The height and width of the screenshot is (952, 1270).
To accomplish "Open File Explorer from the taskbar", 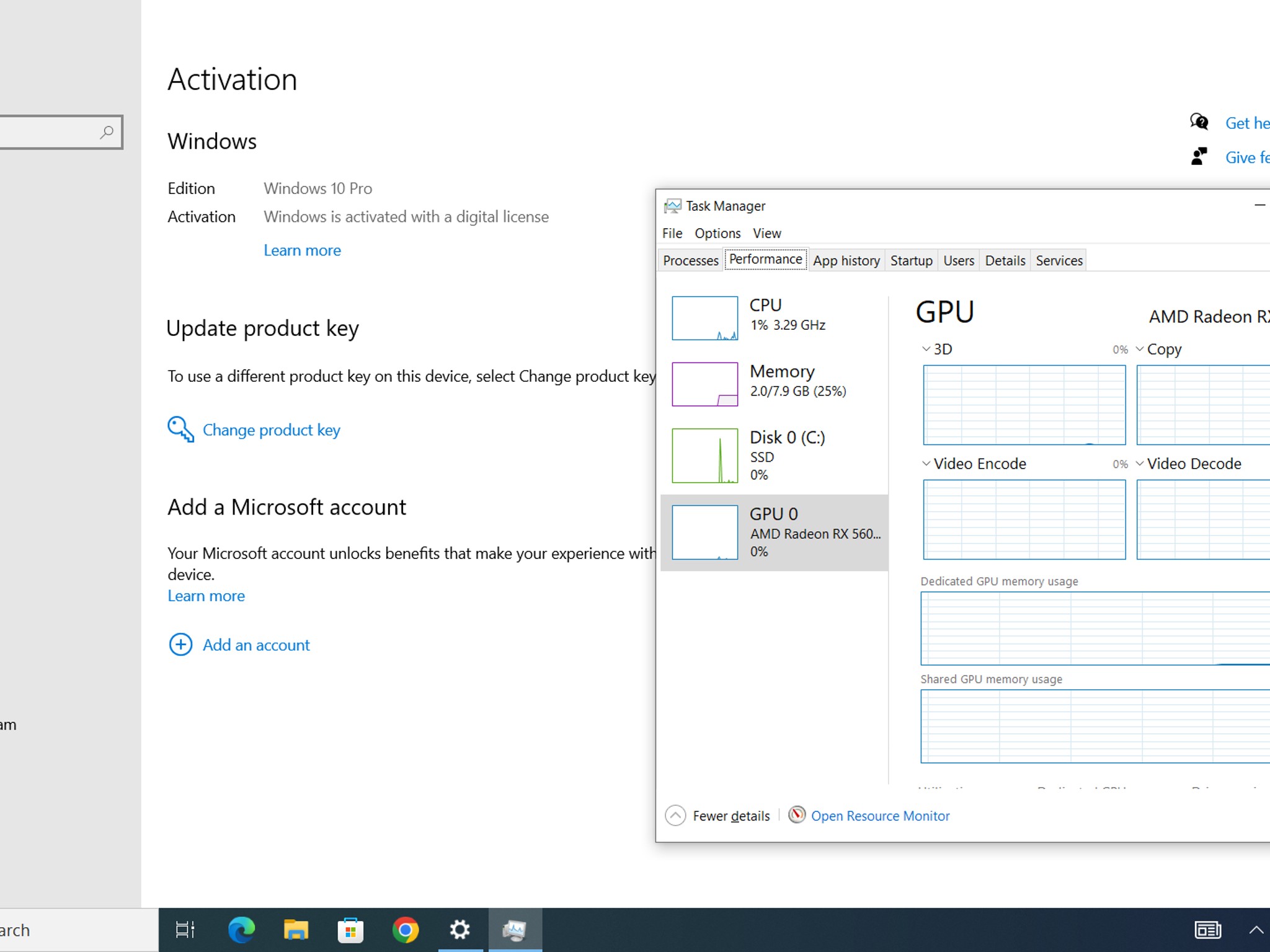I will click(296, 930).
